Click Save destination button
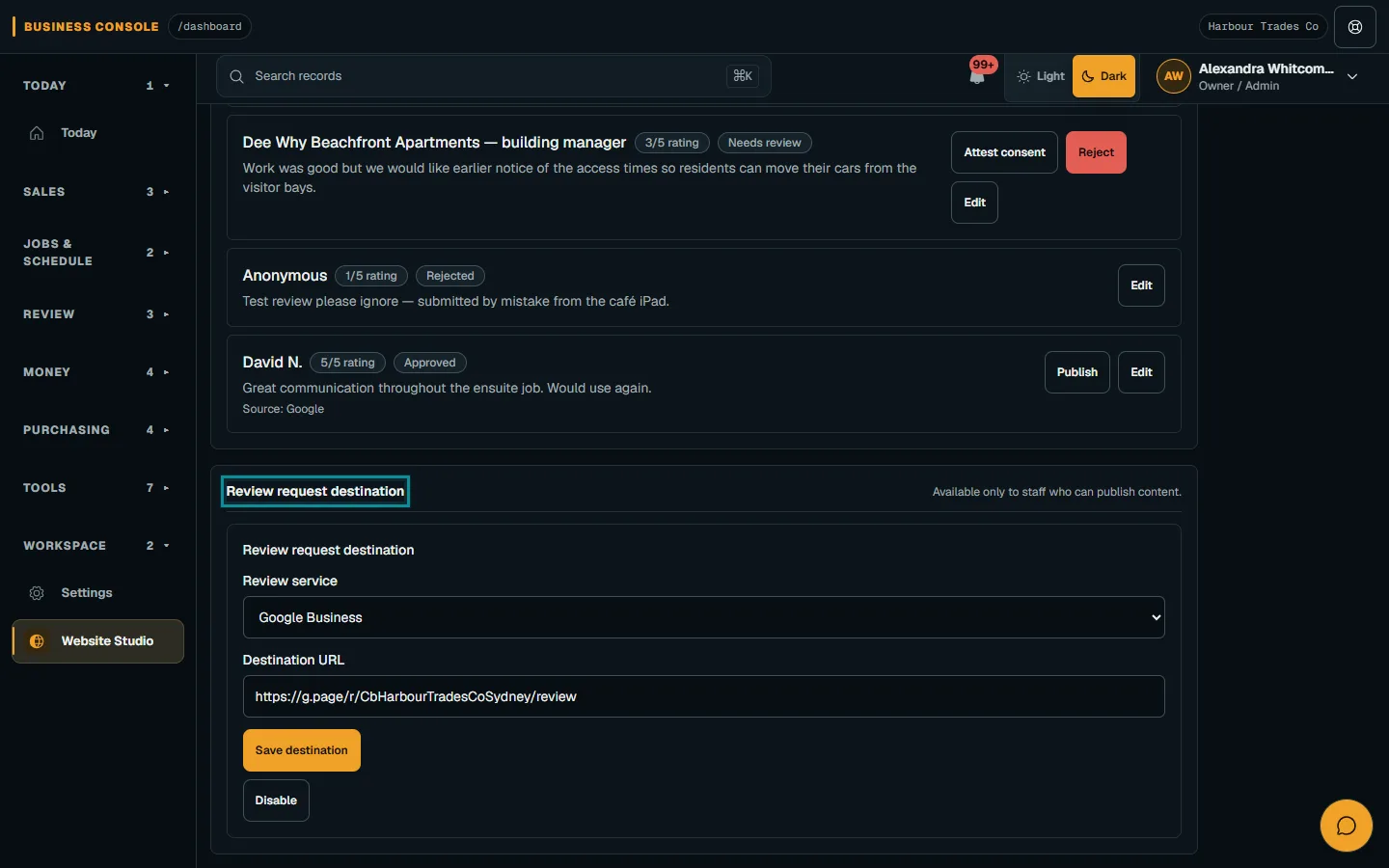Screen dimensions: 1389x868 click(x=301, y=750)
